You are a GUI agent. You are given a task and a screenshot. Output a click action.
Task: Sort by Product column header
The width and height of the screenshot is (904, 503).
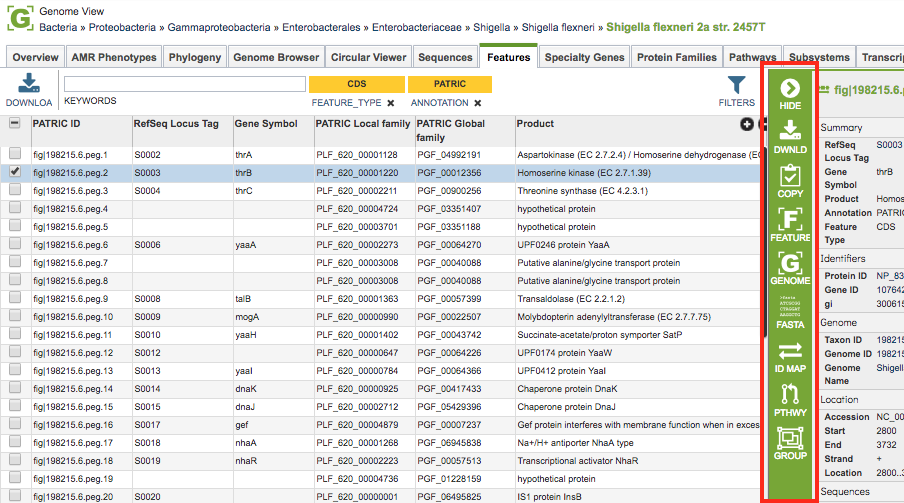535,123
